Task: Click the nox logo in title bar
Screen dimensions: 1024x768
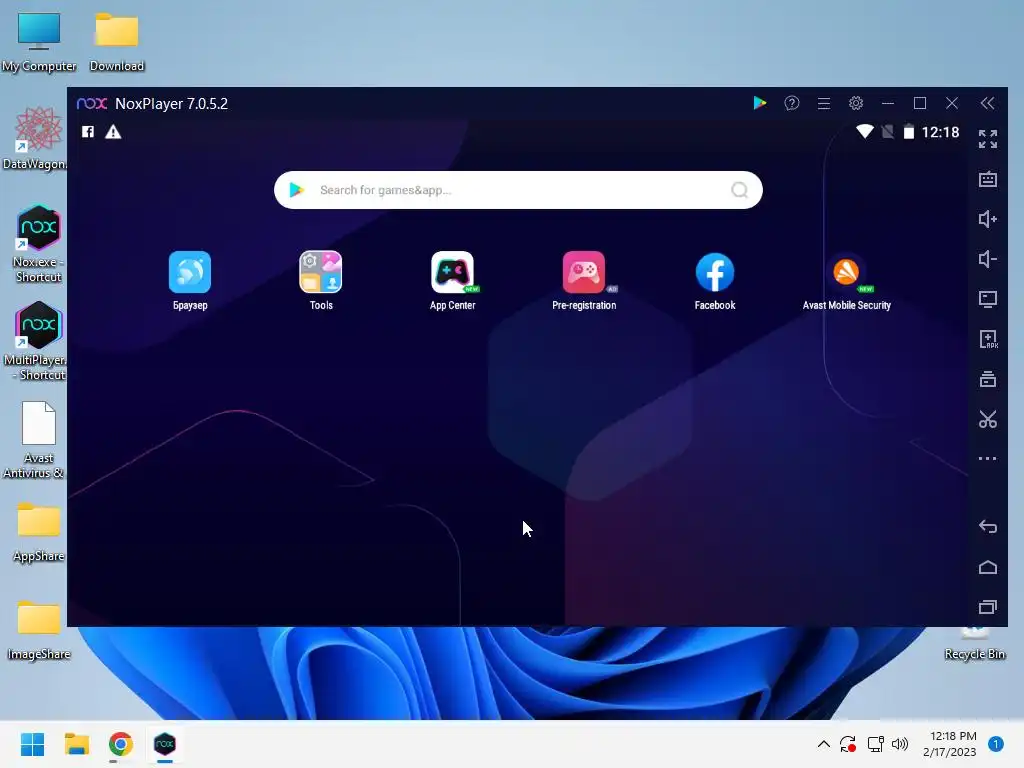Action: click(91, 103)
